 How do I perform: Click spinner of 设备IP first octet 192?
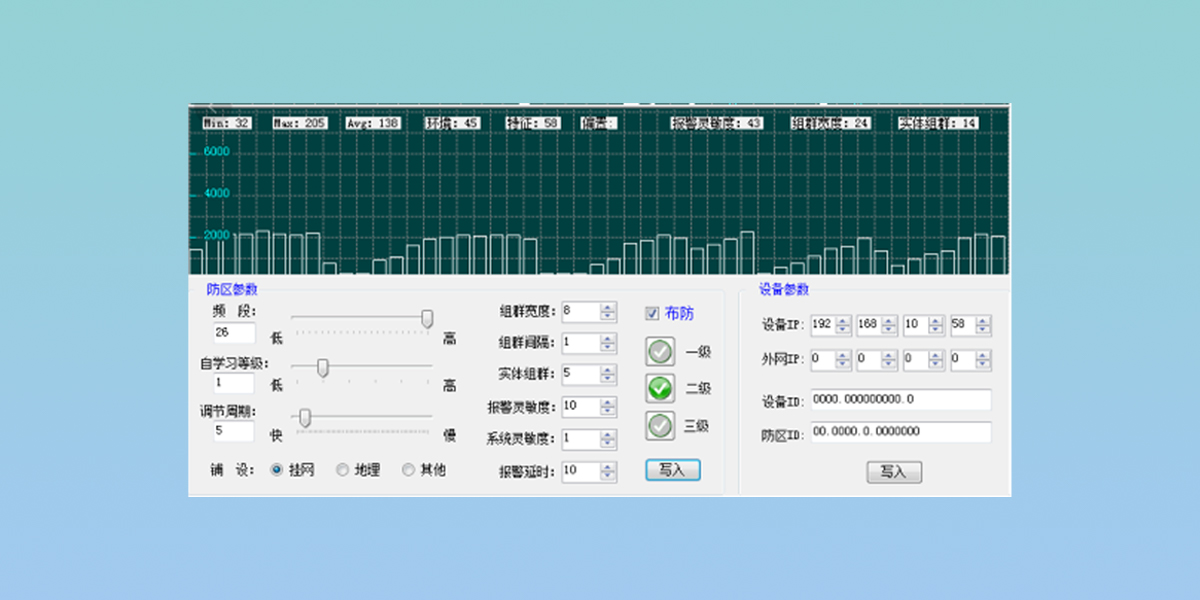[x=842, y=325]
